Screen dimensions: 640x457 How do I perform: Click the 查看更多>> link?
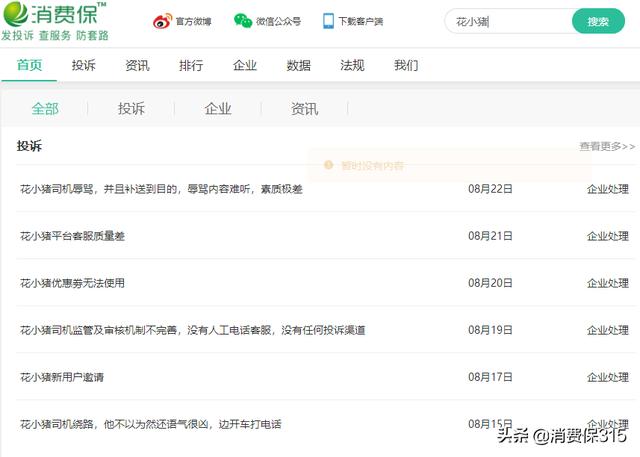pyautogui.click(x=607, y=146)
